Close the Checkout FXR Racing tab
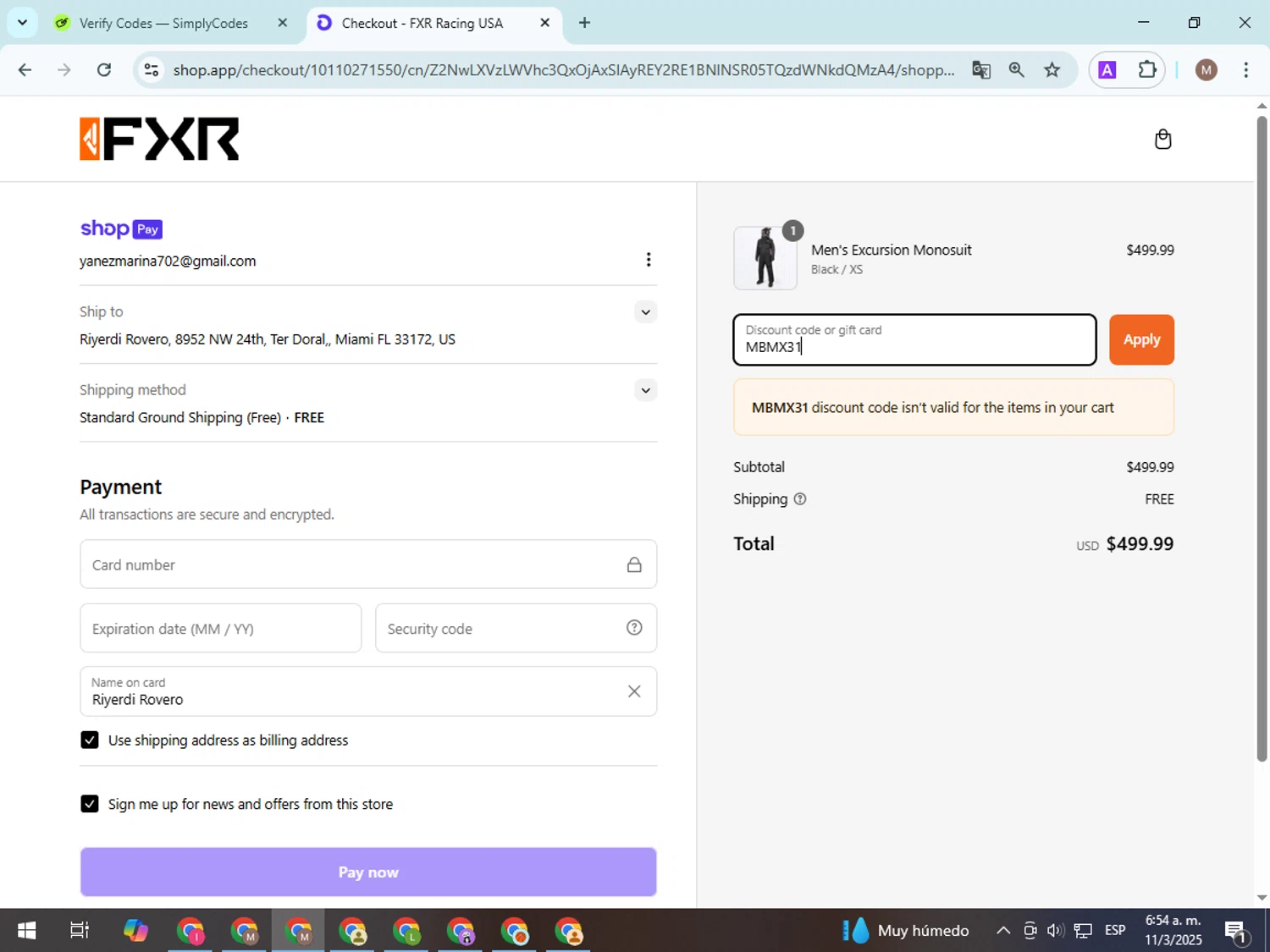The image size is (1270, 952). pos(545,23)
